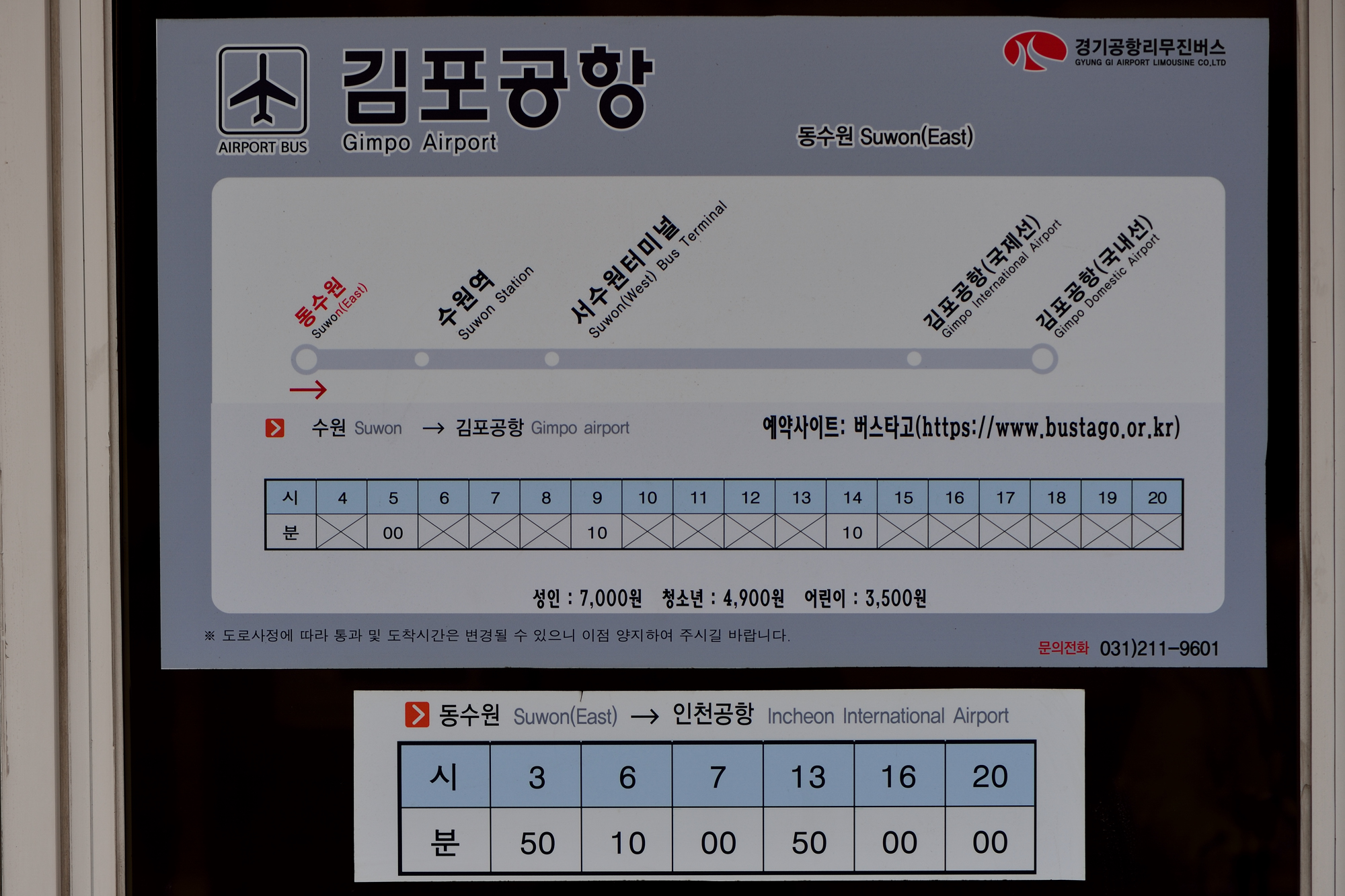
Task: Click the Gimpo International Airport stop dot
Action: (914, 359)
